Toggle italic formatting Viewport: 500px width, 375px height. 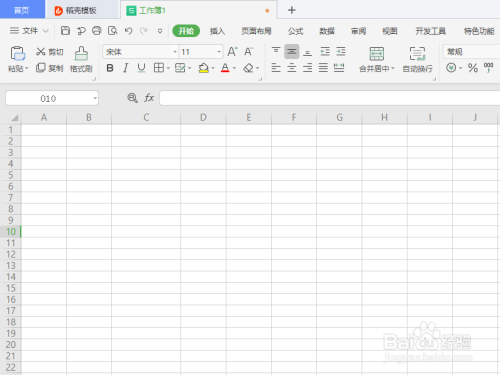(x=125, y=68)
